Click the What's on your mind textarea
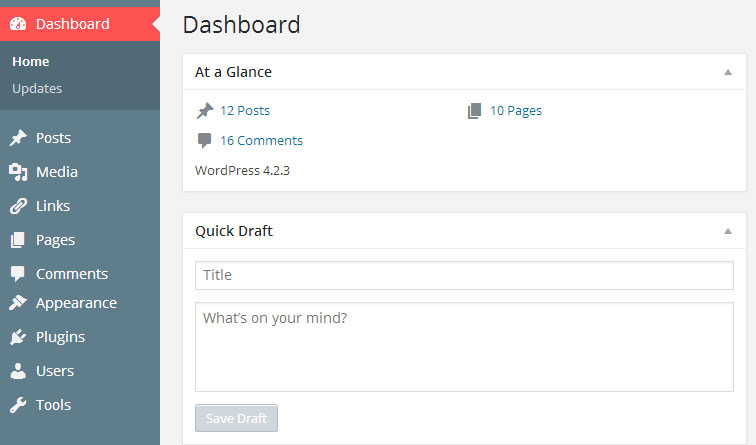The width and height of the screenshot is (756, 445). tap(464, 347)
